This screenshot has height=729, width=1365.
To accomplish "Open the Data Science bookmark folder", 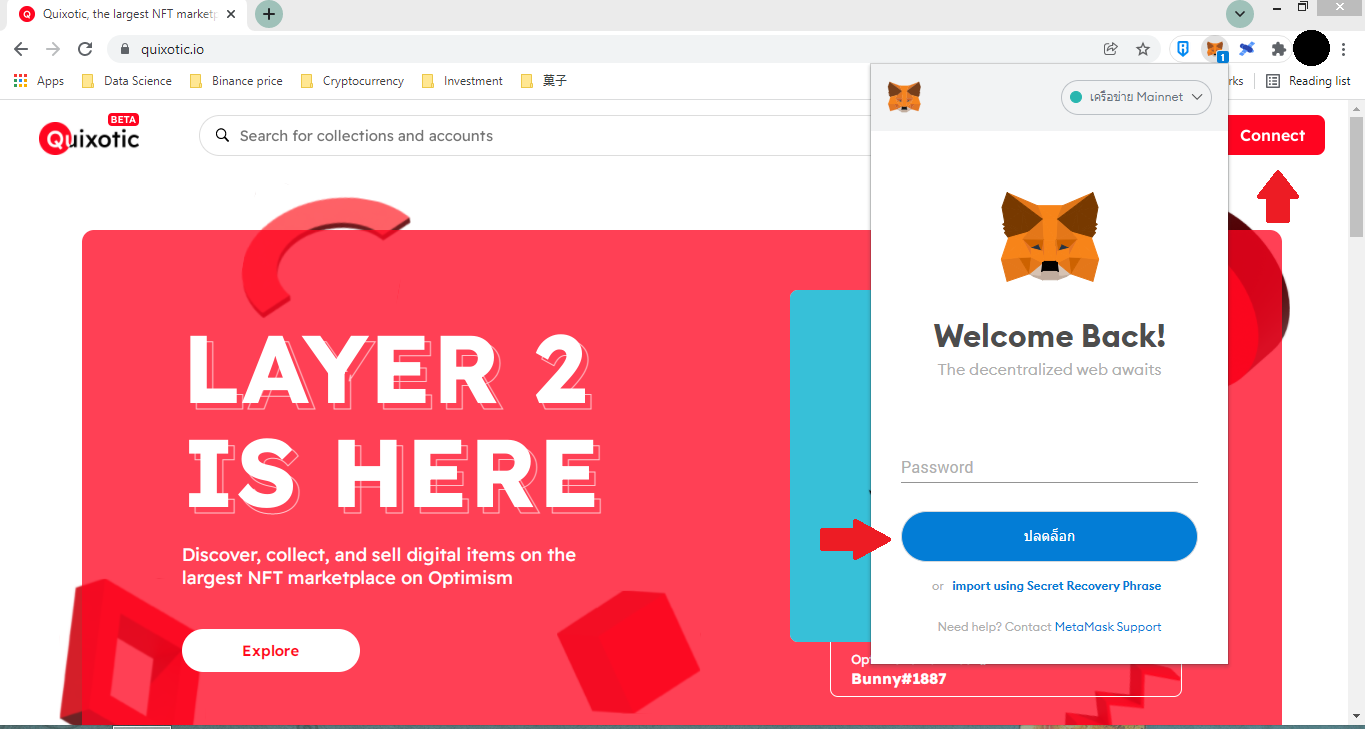I will (126, 81).
